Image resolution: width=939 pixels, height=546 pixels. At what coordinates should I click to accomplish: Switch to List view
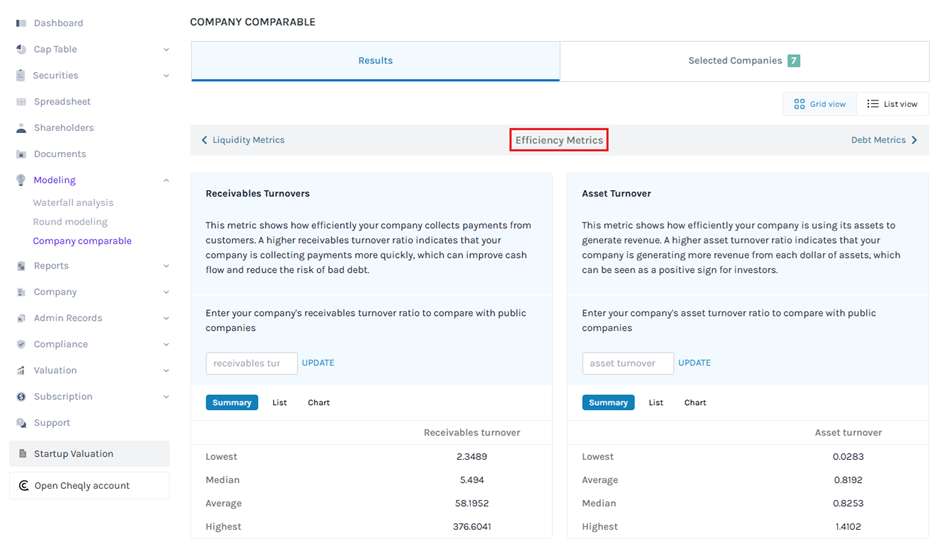892,104
